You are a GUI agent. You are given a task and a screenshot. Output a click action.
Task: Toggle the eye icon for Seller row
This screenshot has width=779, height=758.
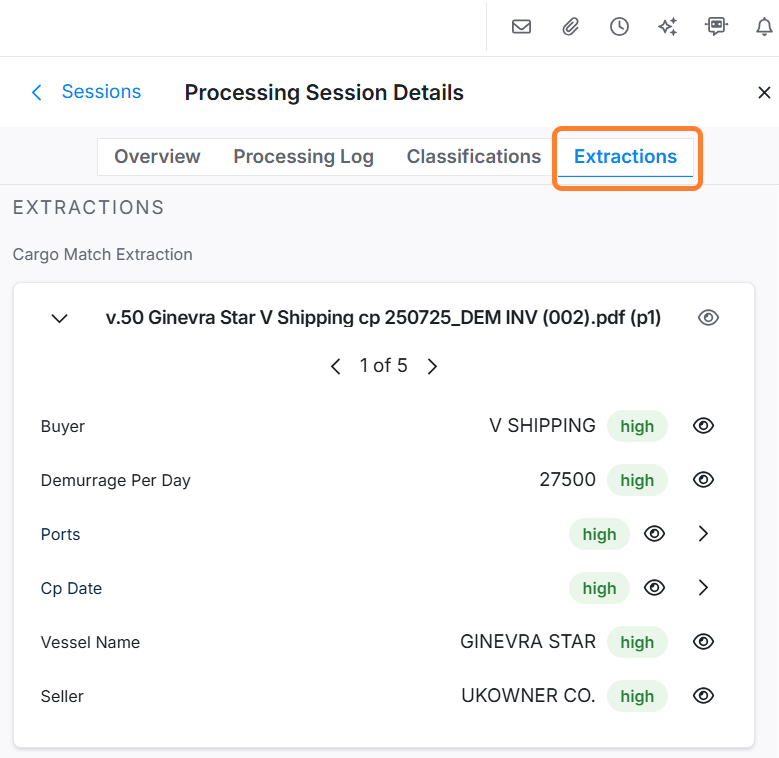tap(703, 696)
